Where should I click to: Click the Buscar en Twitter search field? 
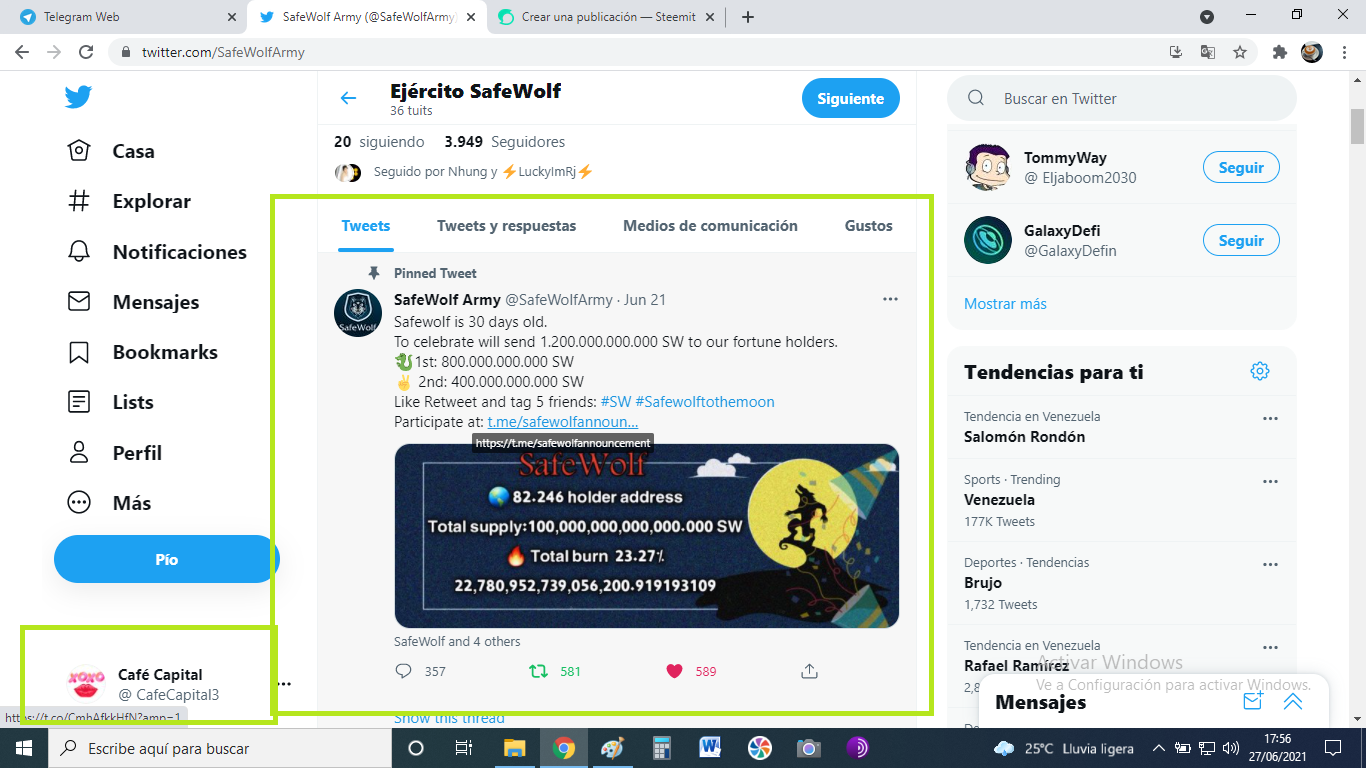click(x=1122, y=98)
